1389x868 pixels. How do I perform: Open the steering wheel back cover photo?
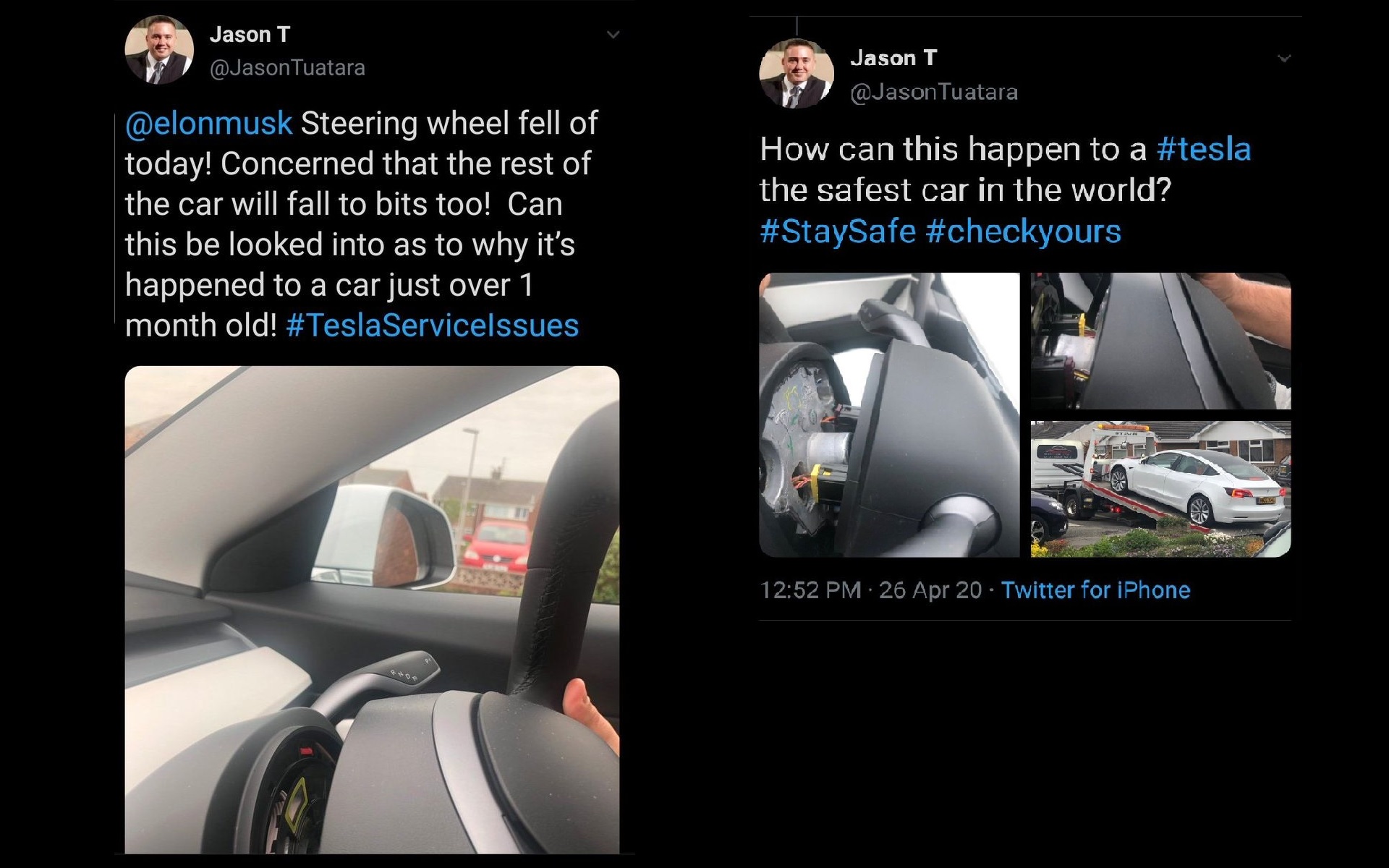point(1160,341)
